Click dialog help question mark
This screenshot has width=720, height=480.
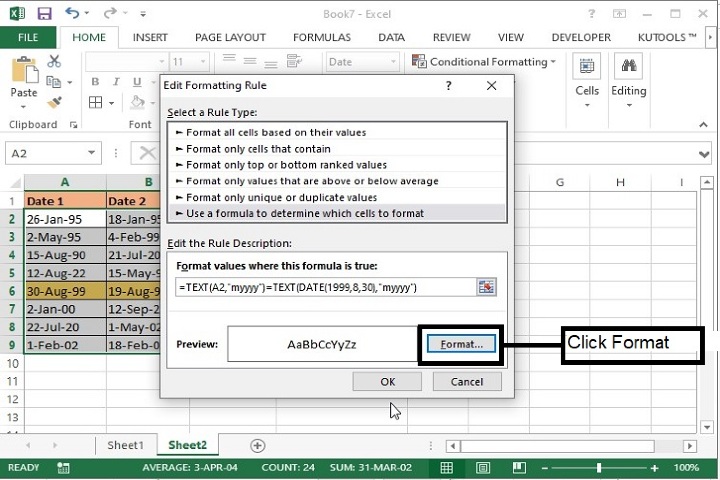coord(449,85)
